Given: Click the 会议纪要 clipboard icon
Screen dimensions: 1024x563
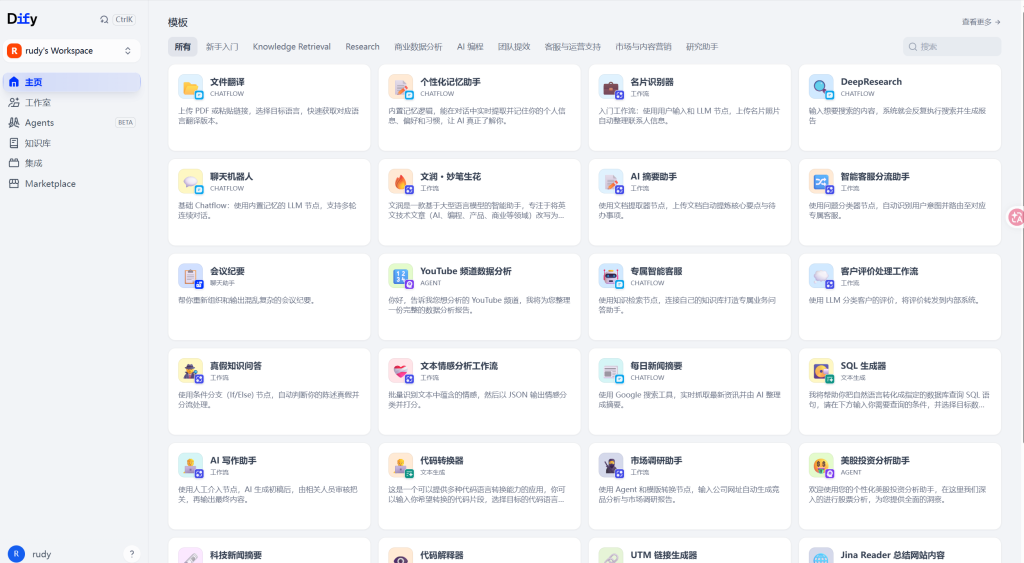Looking at the screenshot, I should click(191, 276).
